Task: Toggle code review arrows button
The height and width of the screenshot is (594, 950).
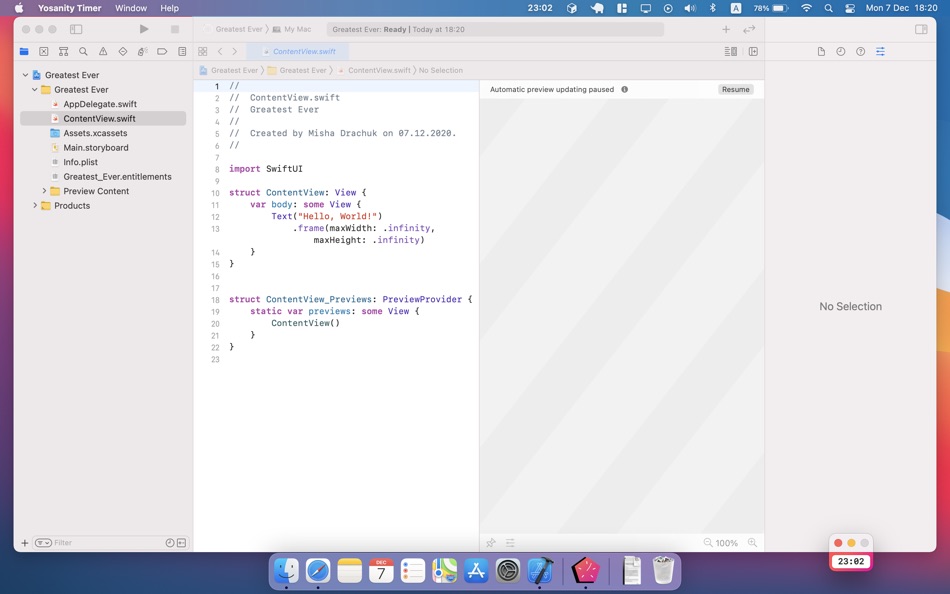Action: (749, 29)
